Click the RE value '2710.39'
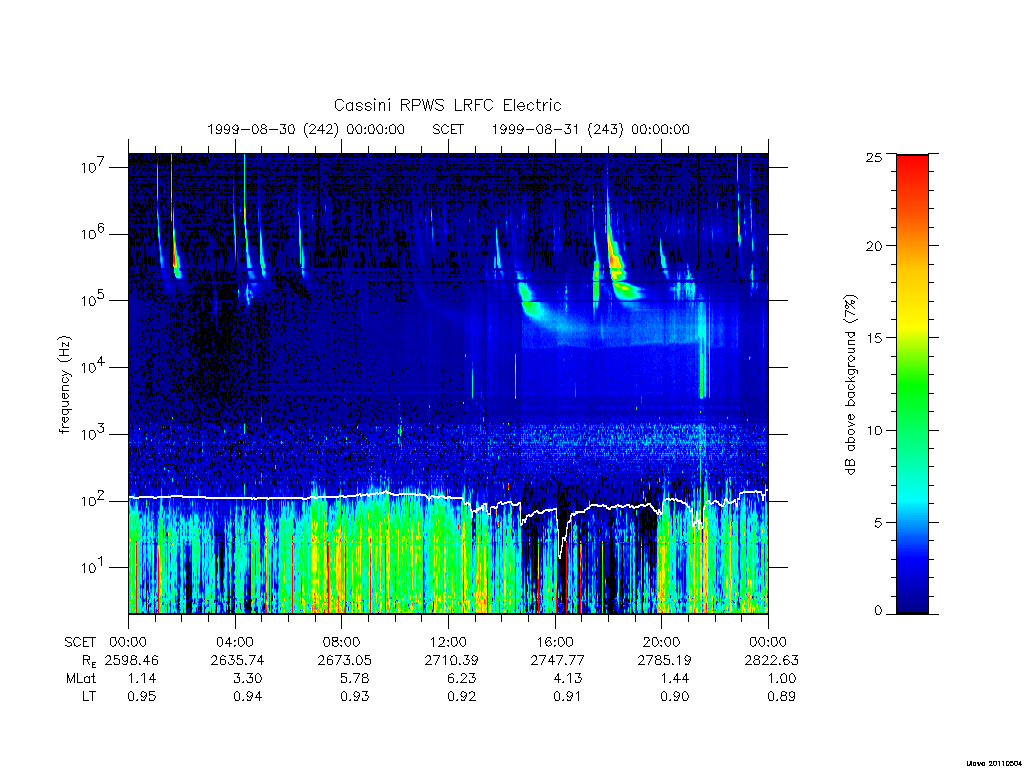1024x768 pixels. click(451, 660)
